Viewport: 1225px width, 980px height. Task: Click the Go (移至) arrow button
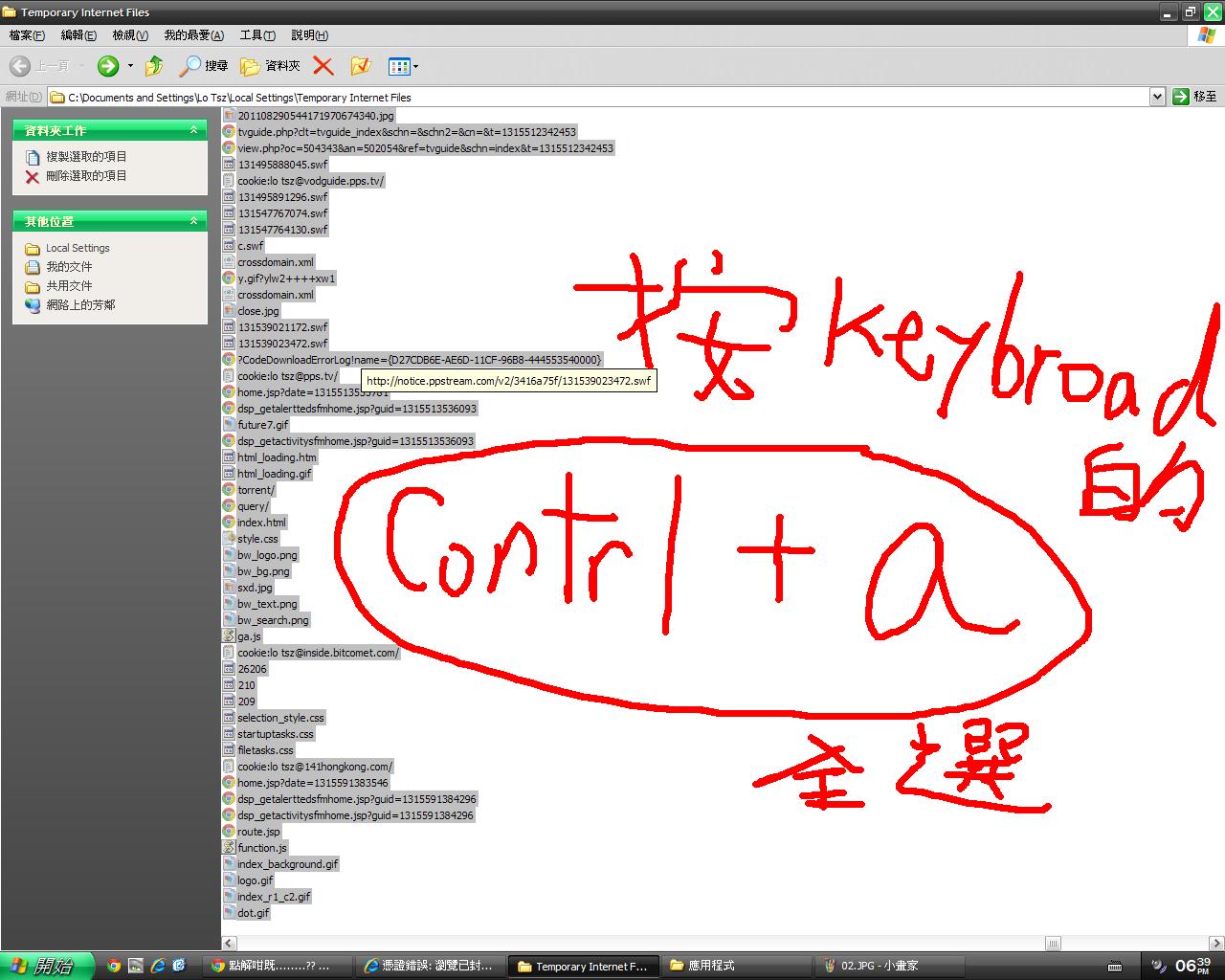(1195, 97)
